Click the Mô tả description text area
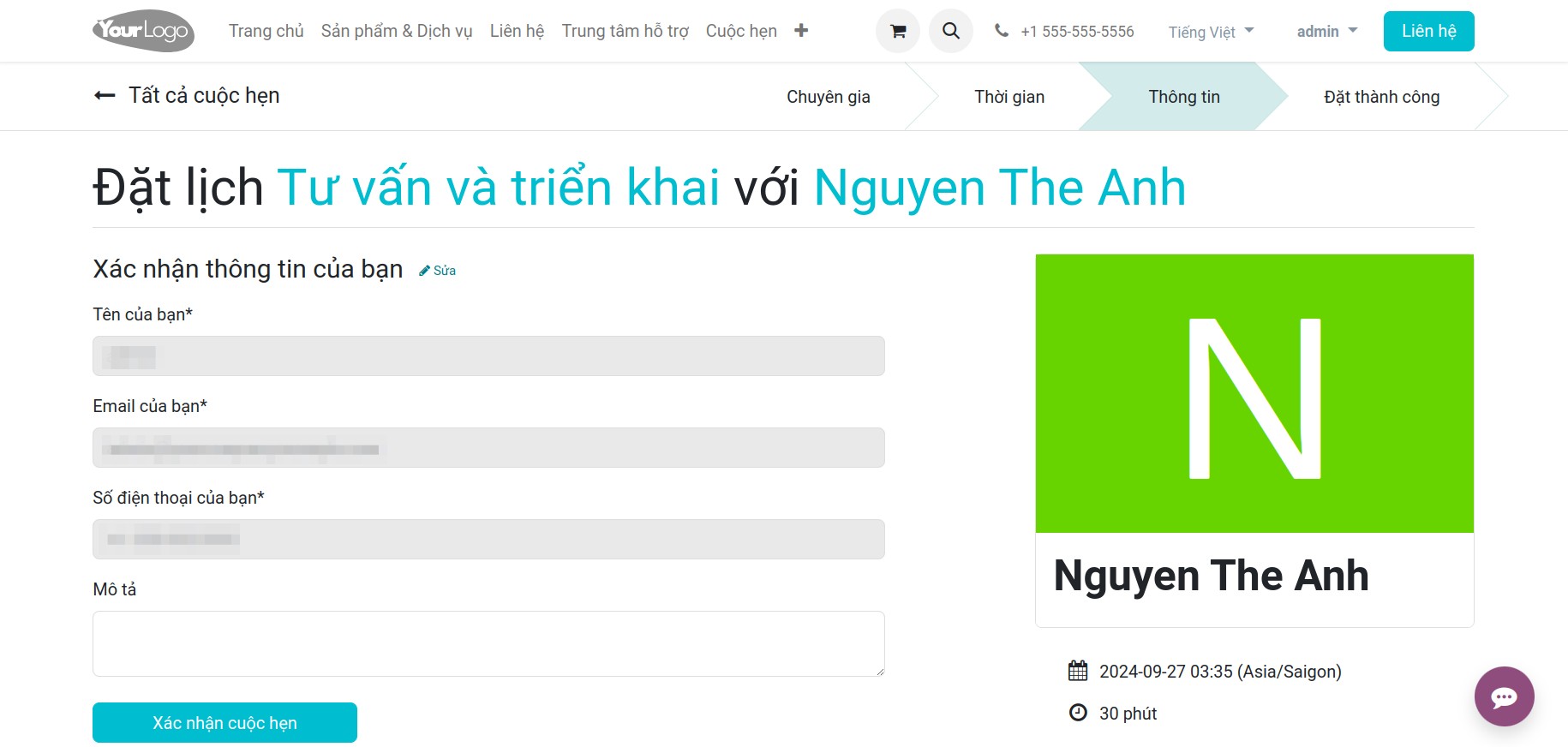 coord(488,643)
